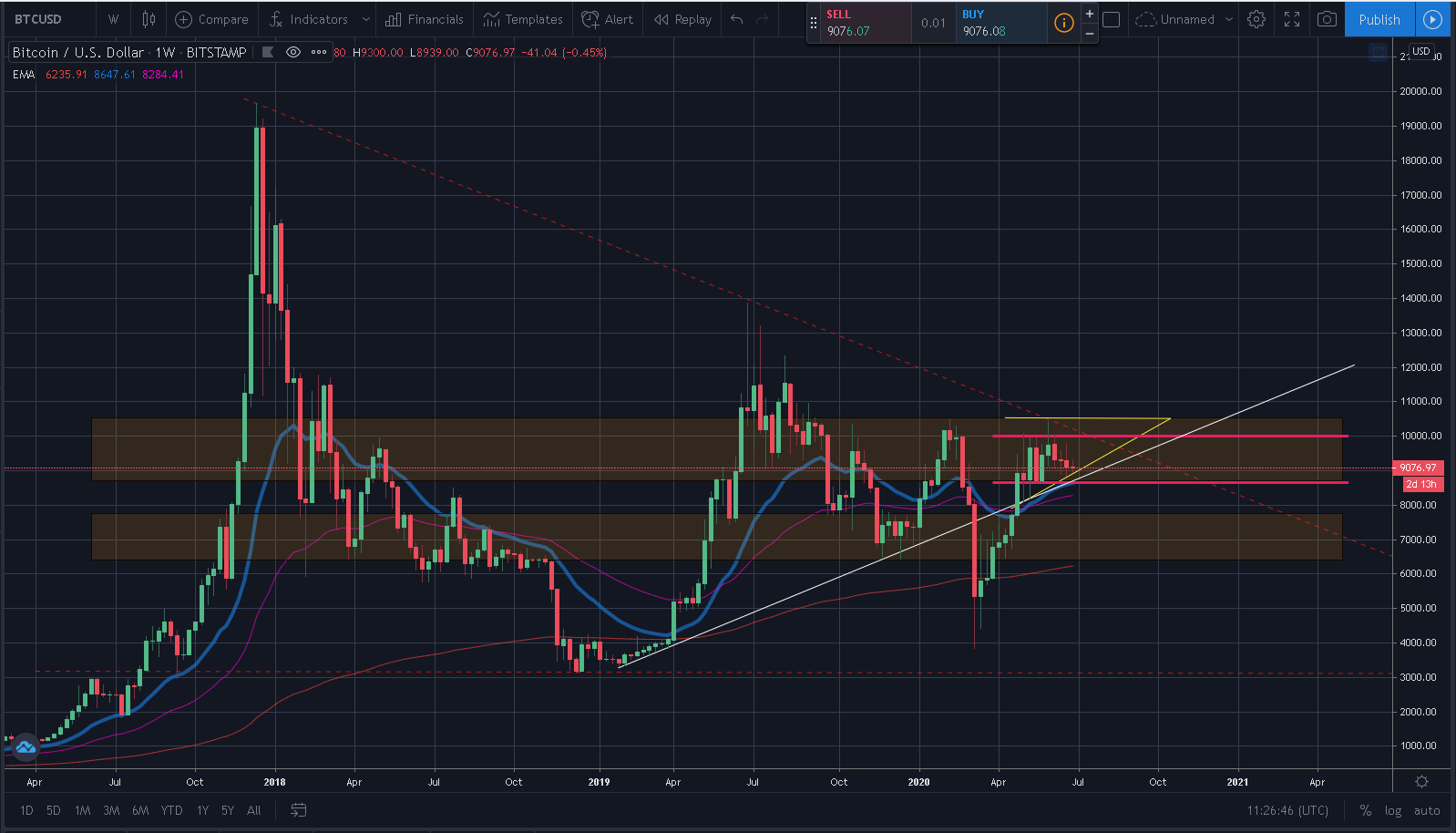Select the 1M time range

coord(82,810)
